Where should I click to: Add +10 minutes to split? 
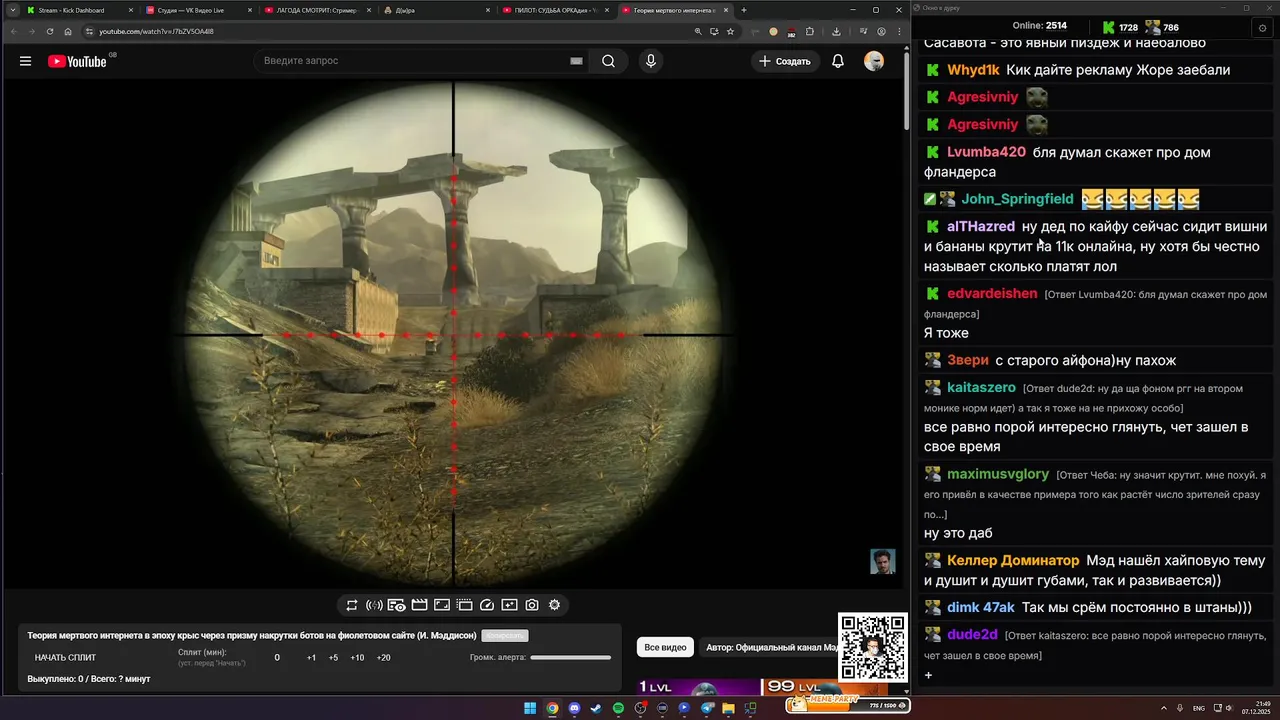click(x=357, y=658)
